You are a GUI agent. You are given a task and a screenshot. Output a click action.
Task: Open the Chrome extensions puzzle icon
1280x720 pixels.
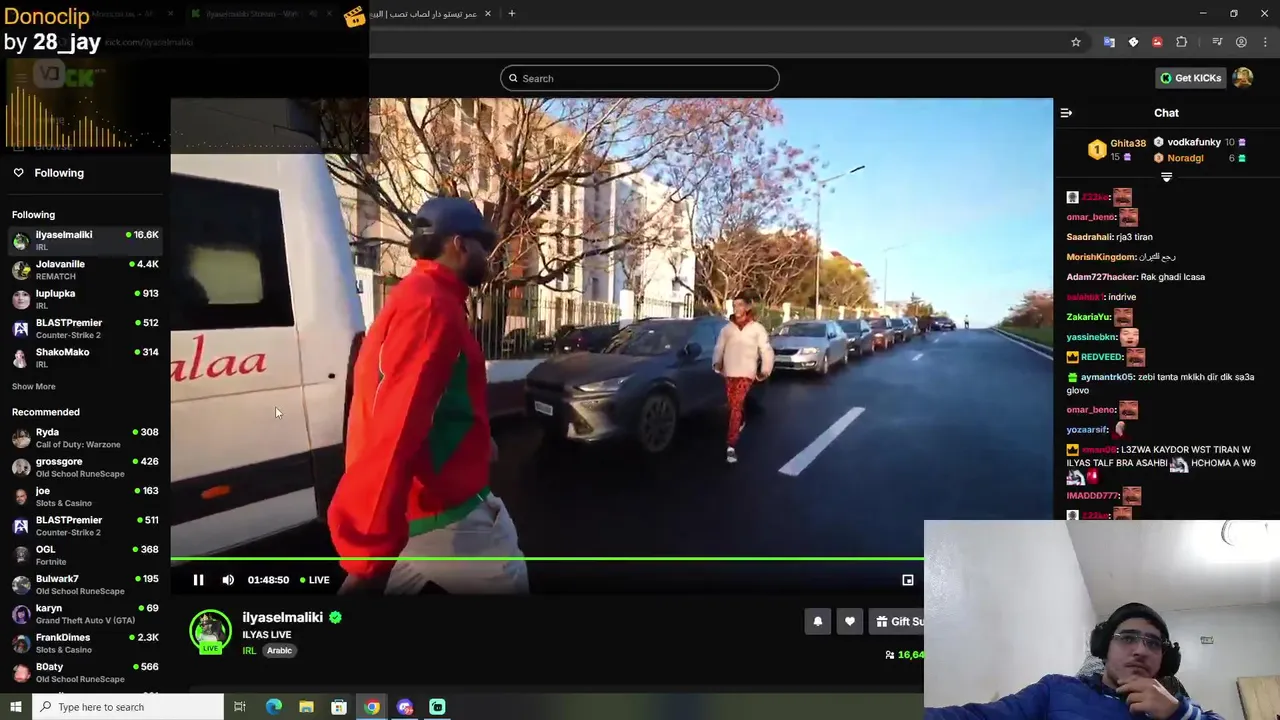(x=1181, y=42)
